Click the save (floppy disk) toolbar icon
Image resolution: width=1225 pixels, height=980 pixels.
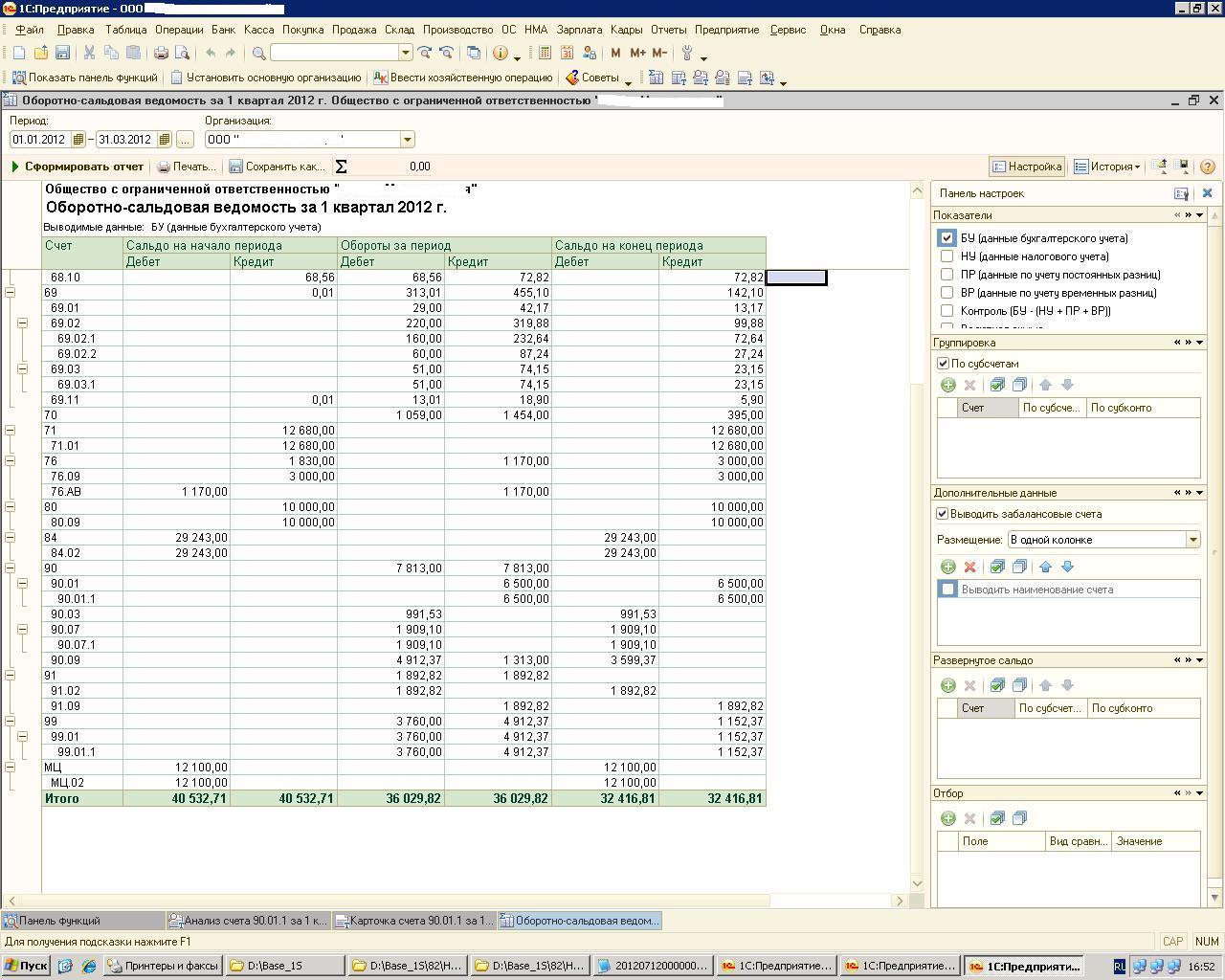point(62,54)
